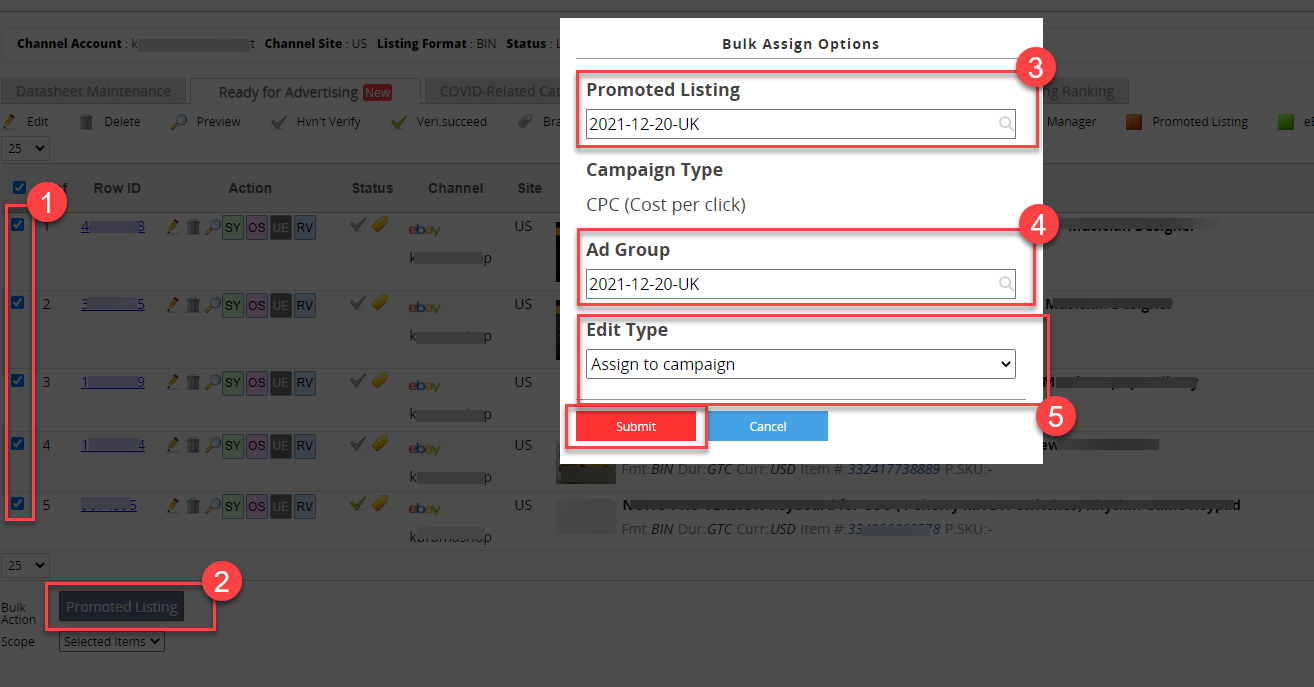Click the UE badge in row 3
This screenshot has height=687, width=1314.
coord(281,383)
